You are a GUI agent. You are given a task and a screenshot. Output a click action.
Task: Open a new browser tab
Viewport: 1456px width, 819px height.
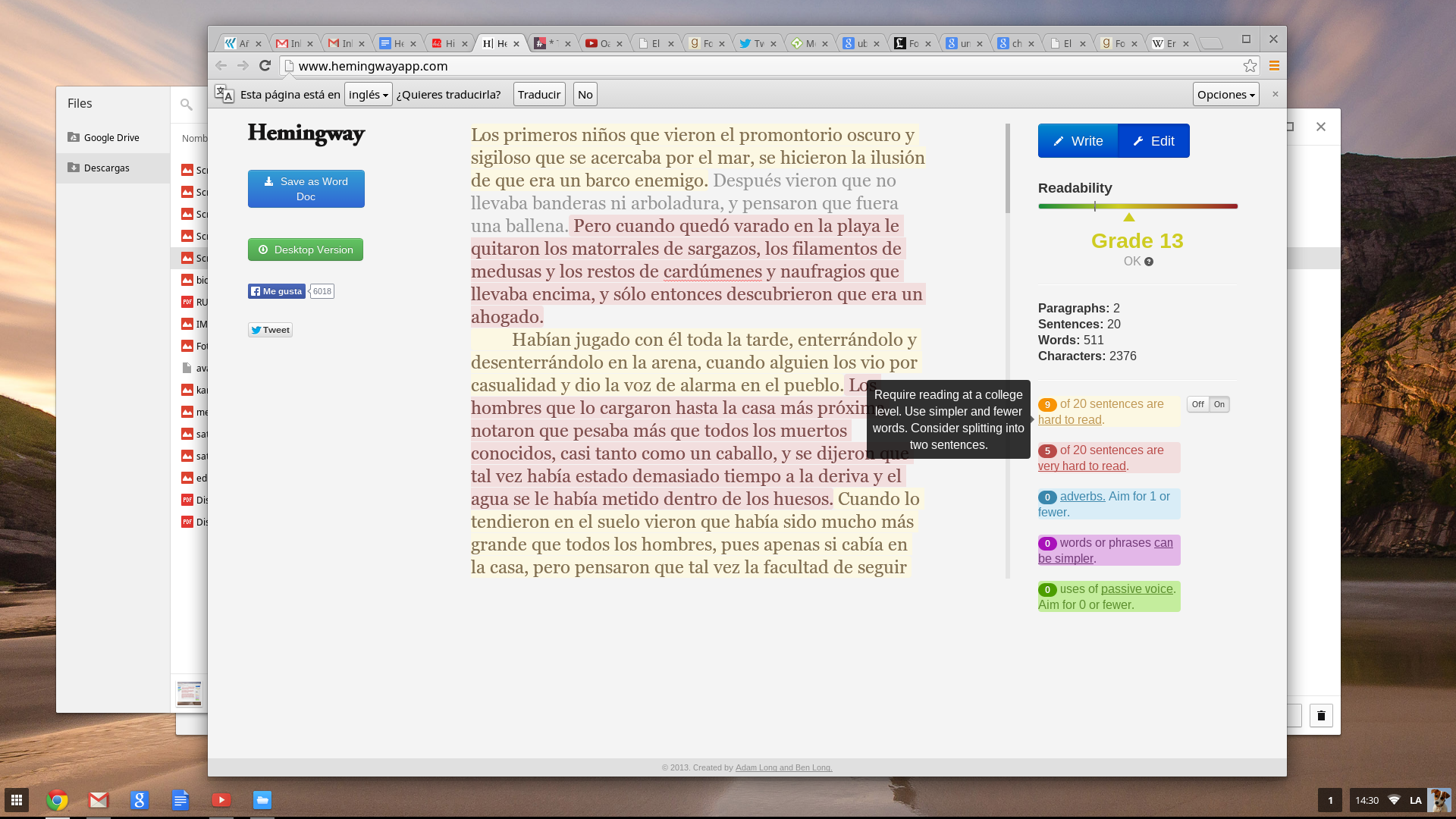(x=1212, y=43)
